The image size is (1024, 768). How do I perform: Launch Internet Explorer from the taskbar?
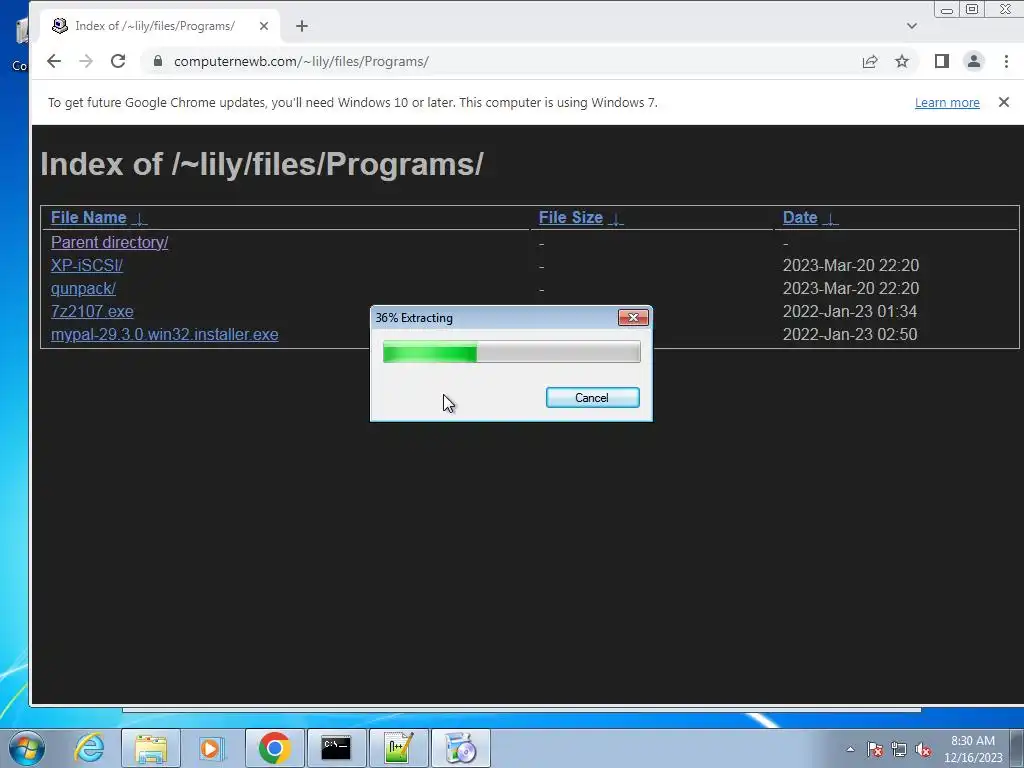pyautogui.click(x=89, y=748)
